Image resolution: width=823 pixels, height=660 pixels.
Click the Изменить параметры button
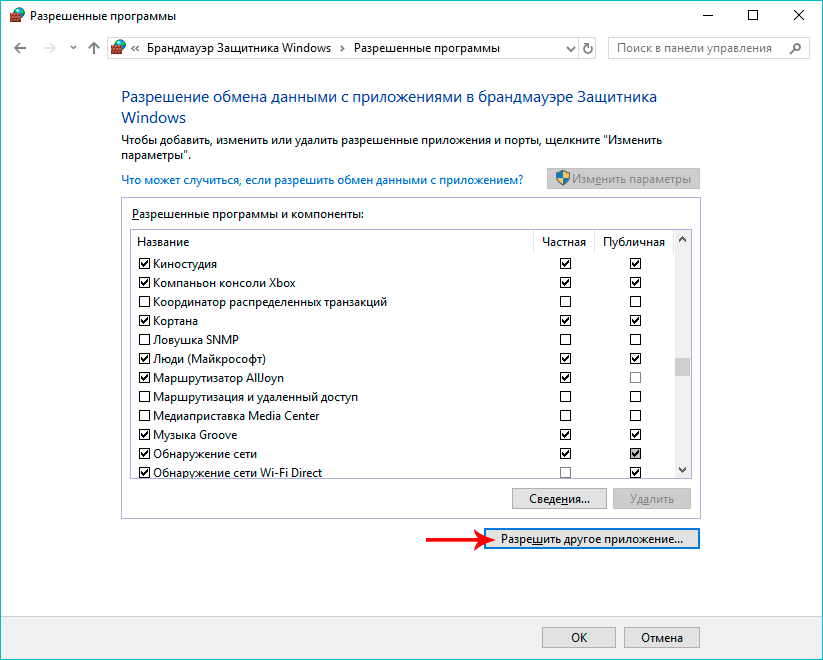pos(623,179)
